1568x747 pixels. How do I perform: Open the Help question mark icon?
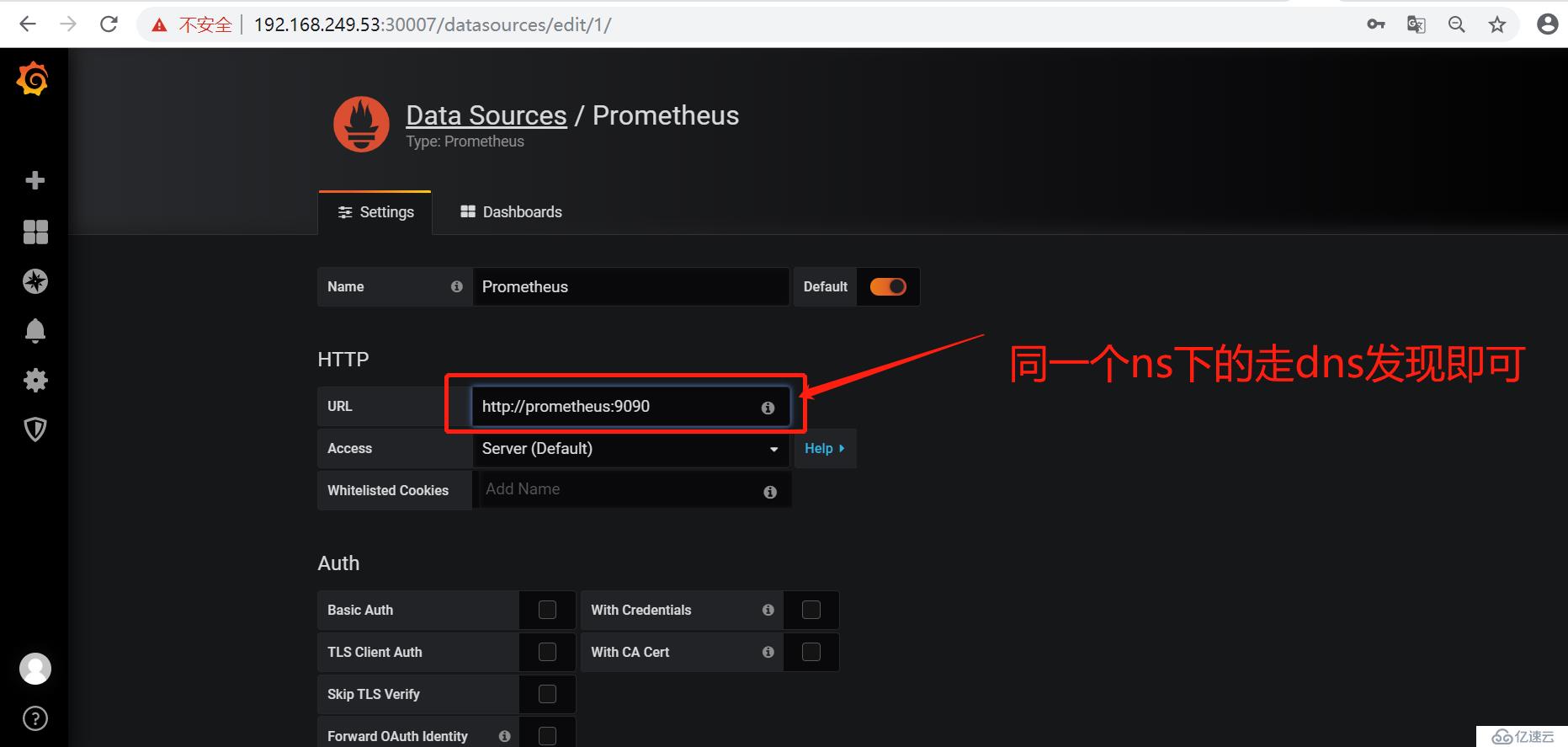(x=35, y=718)
